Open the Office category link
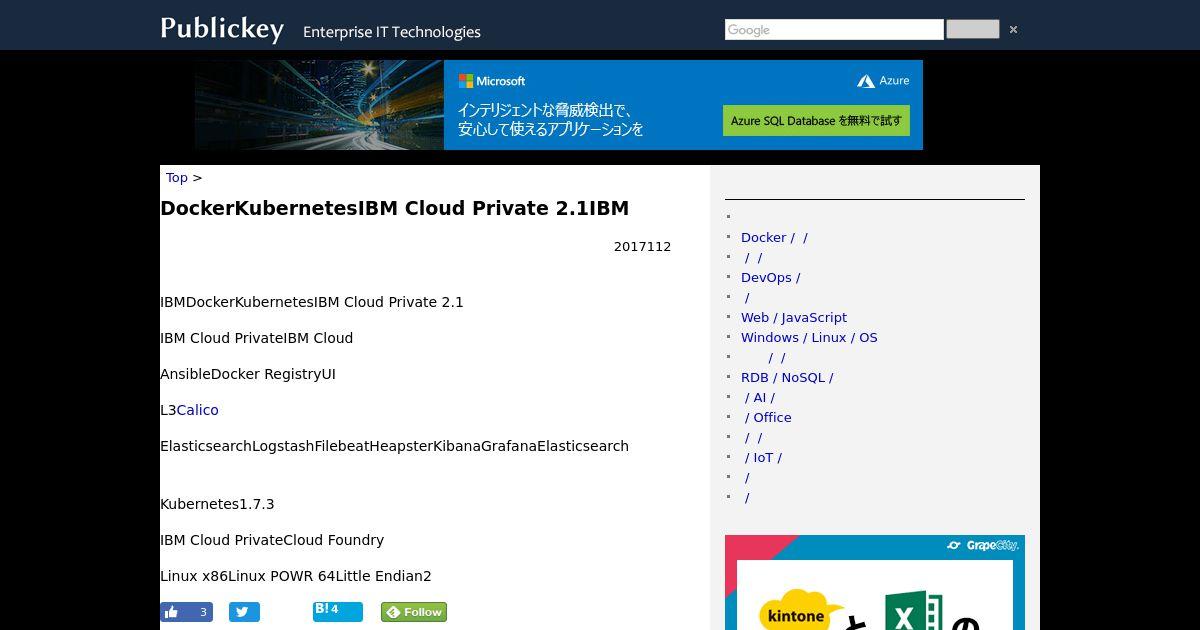The height and width of the screenshot is (630, 1200). pos(768,418)
